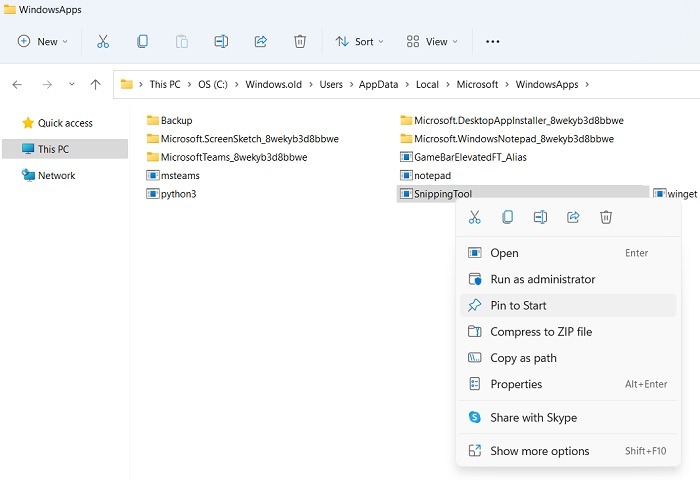Jump to AppData in breadcrumb
This screenshot has width=700, height=480.
[378, 84]
